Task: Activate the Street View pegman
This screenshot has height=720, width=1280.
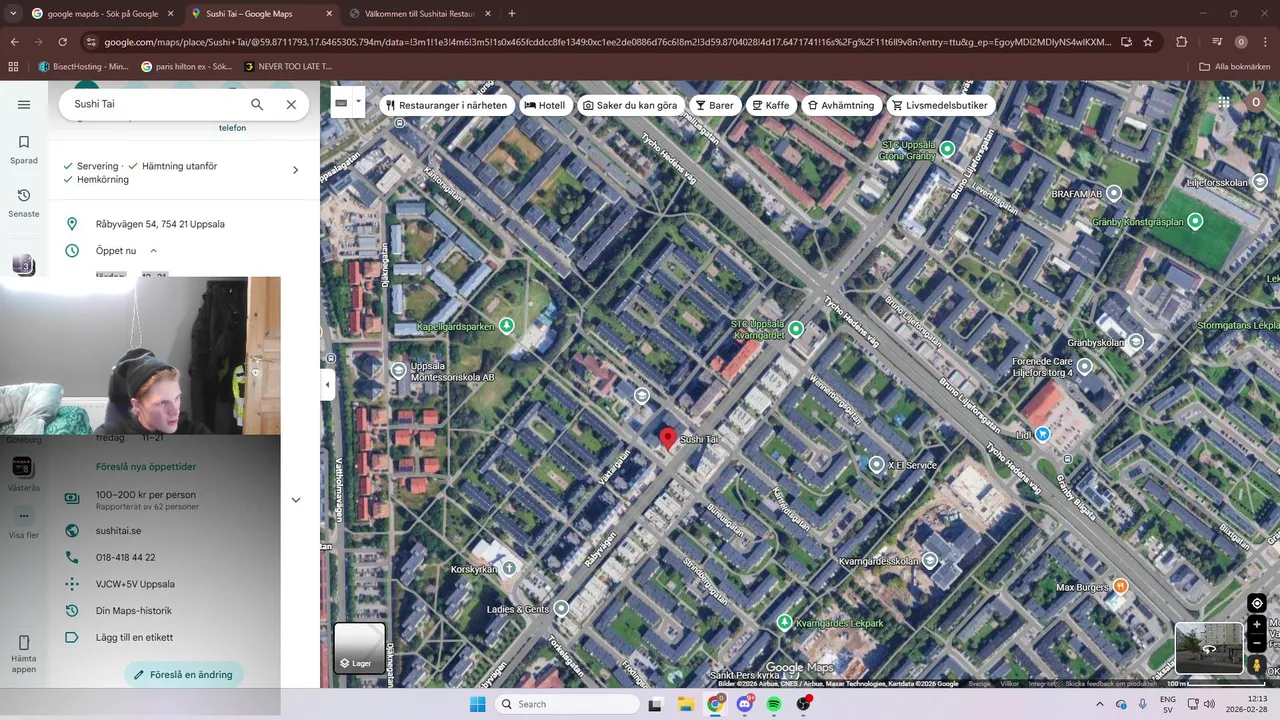Action: [x=1257, y=665]
